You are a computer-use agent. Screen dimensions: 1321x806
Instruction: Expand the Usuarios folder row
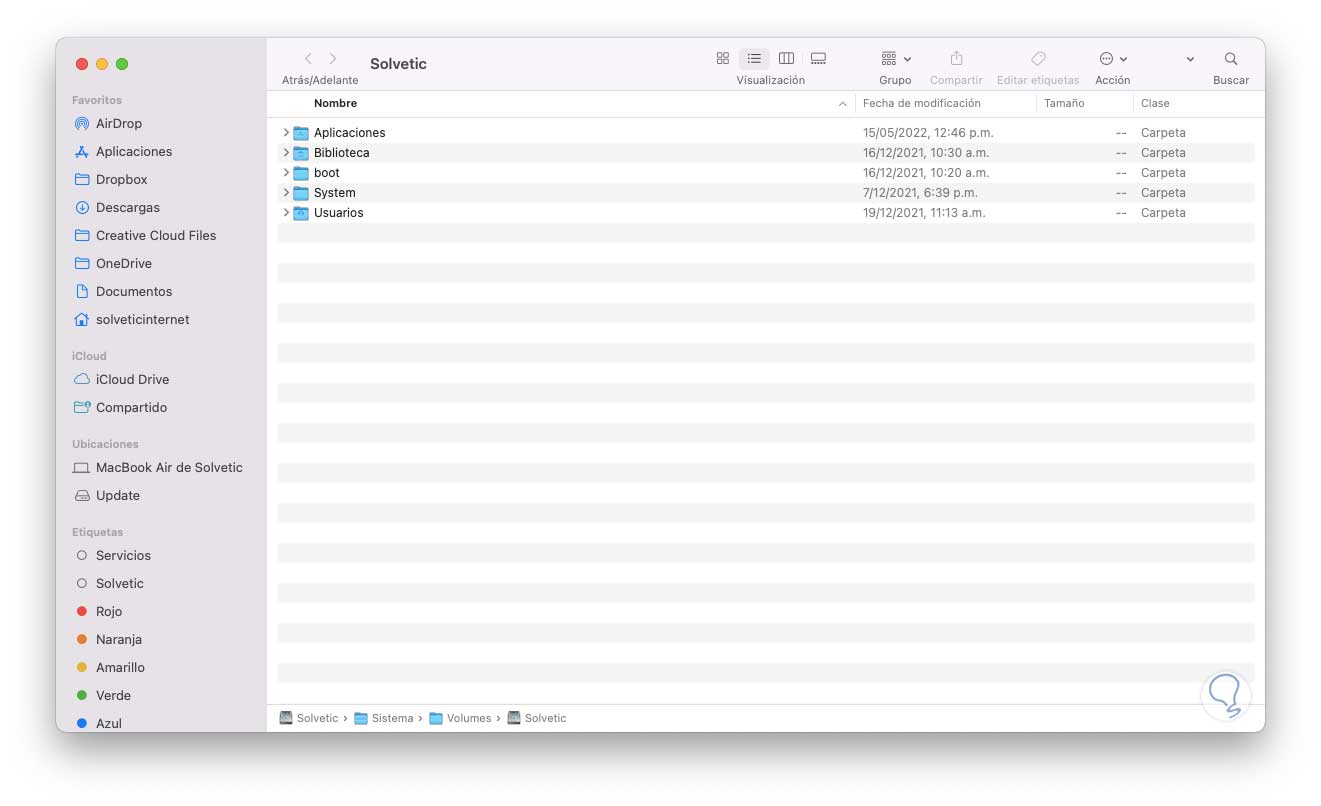tap(286, 212)
